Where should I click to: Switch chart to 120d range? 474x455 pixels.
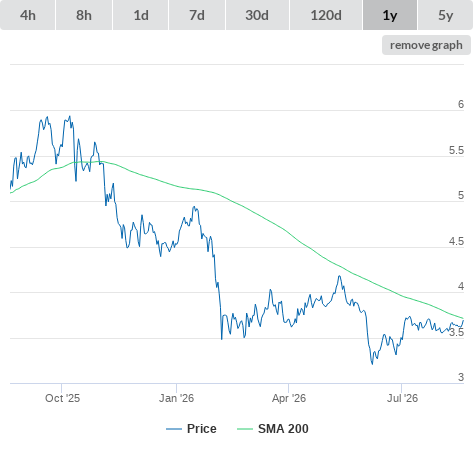point(326,15)
